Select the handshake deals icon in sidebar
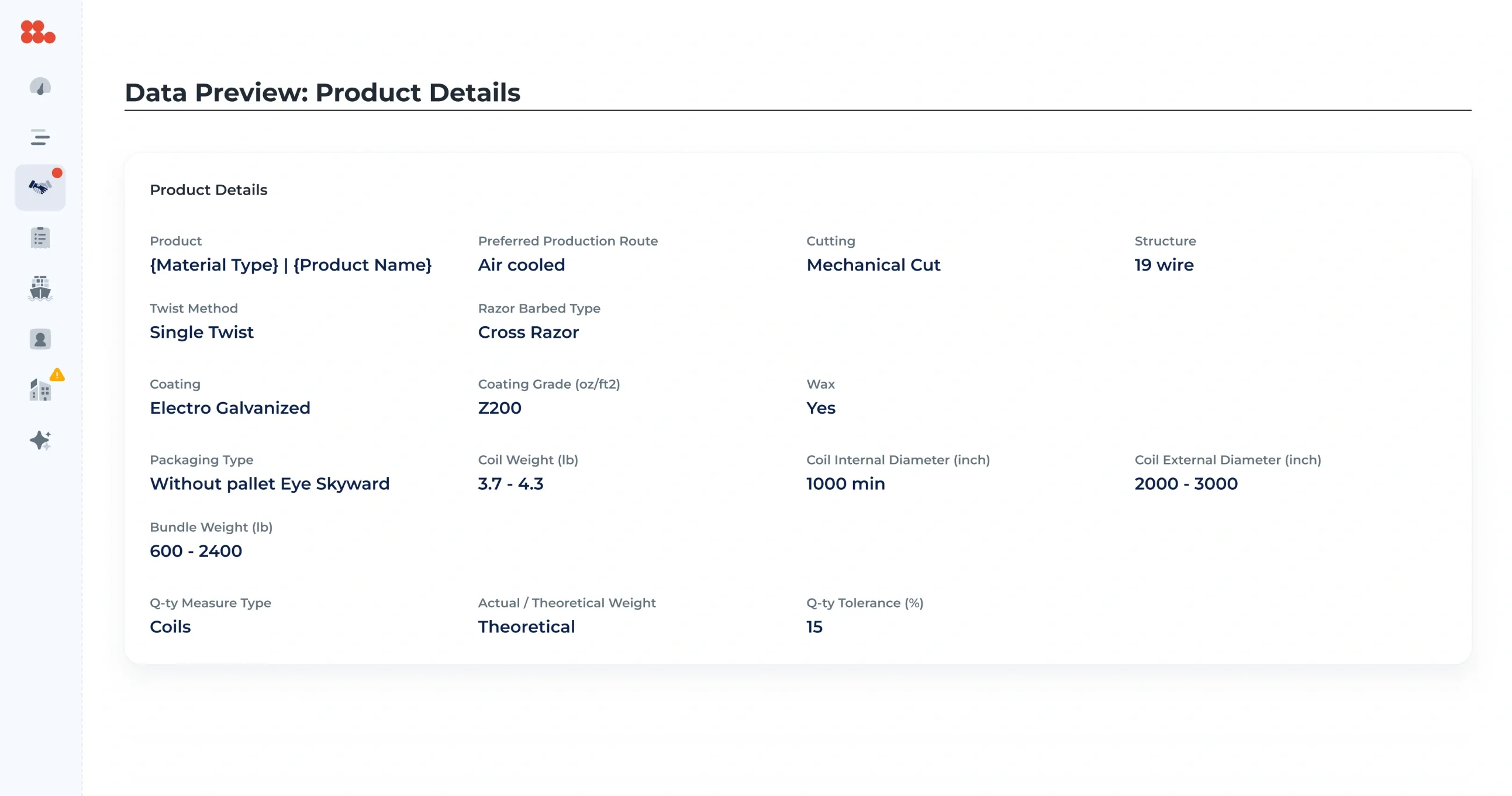The height and width of the screenshot is (796, 1512). [40, 187]
